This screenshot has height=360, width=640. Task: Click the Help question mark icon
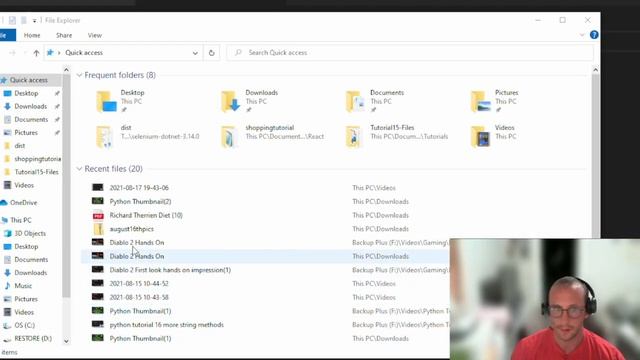click(594, 35)
